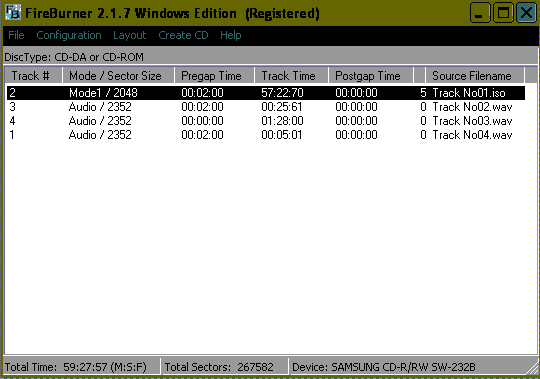
Task: Minimize the FireBurner window
Action: pos(480,13)
